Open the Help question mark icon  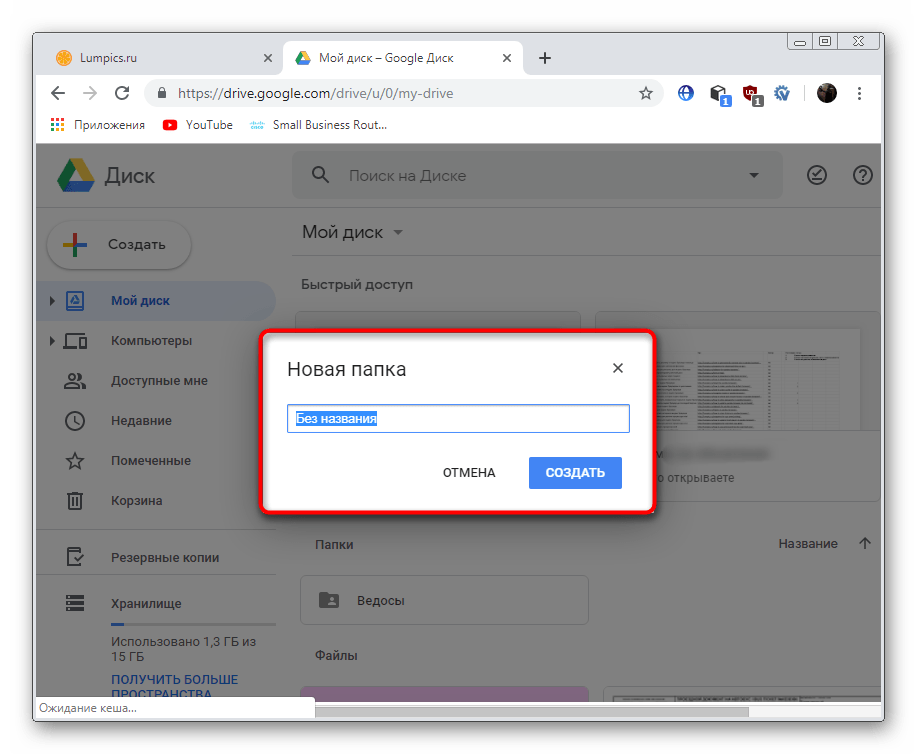[862, 175]
